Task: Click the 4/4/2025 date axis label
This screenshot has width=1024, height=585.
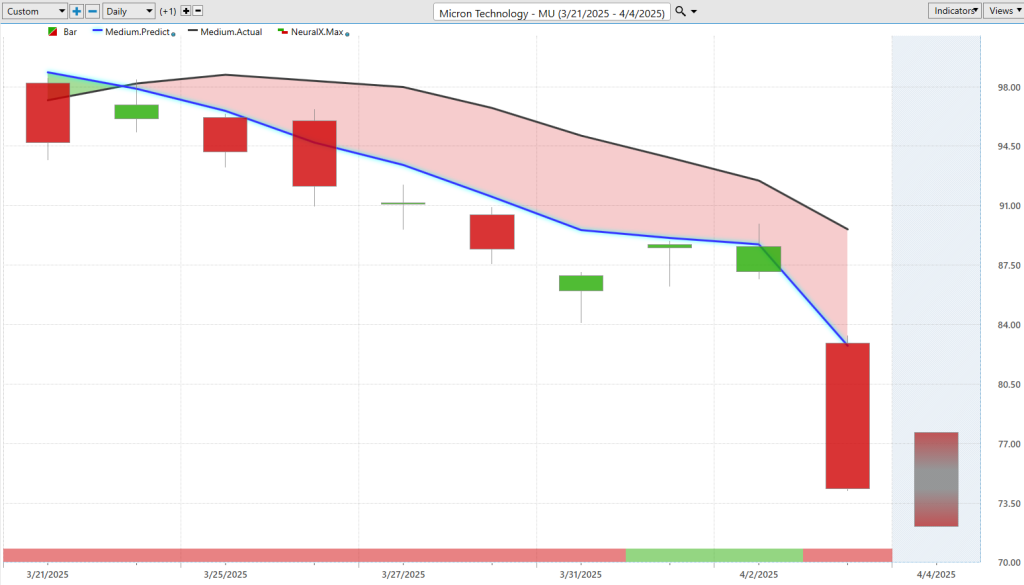Action: (936, 575)
